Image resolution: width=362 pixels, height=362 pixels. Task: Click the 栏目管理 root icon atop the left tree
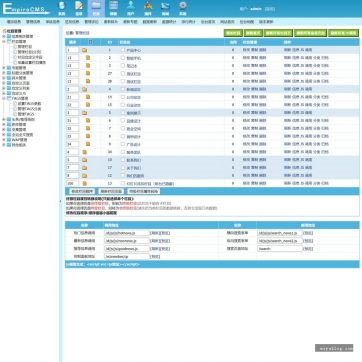[4, 31]
